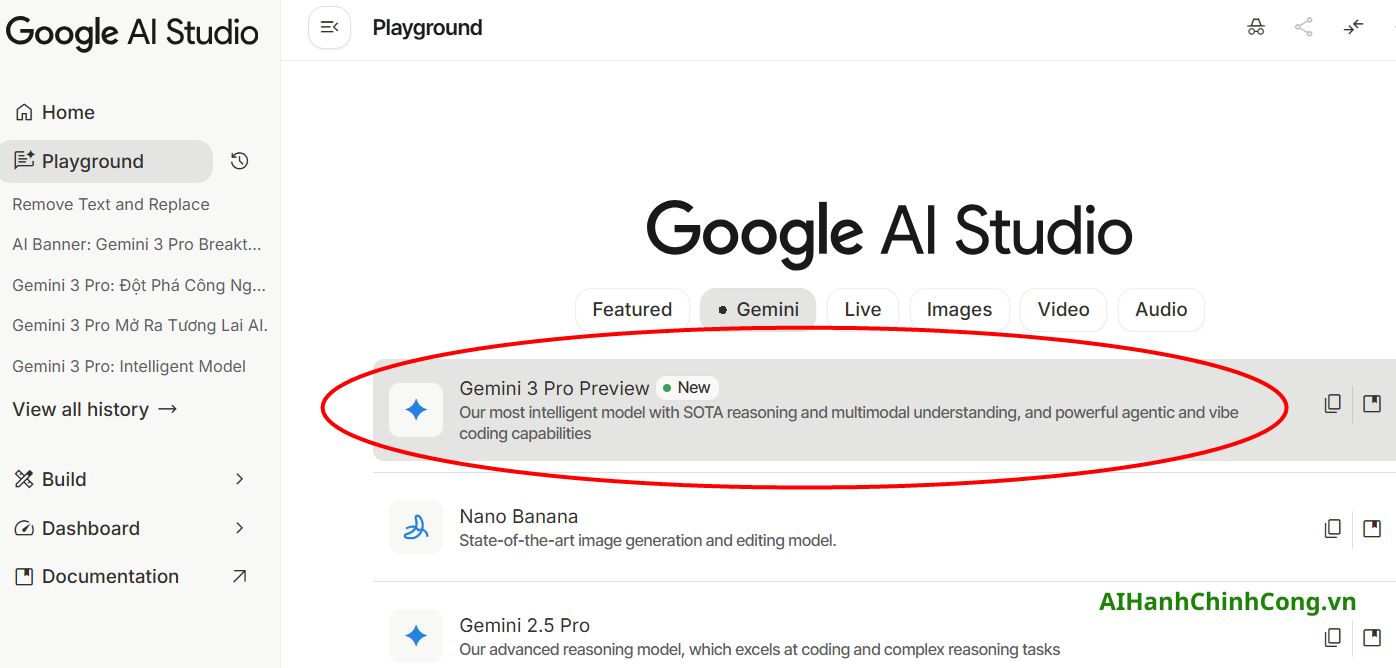Copy Nano Banana model ID
Viewport: 1396px width, 668px height.
click(1333, 528)
